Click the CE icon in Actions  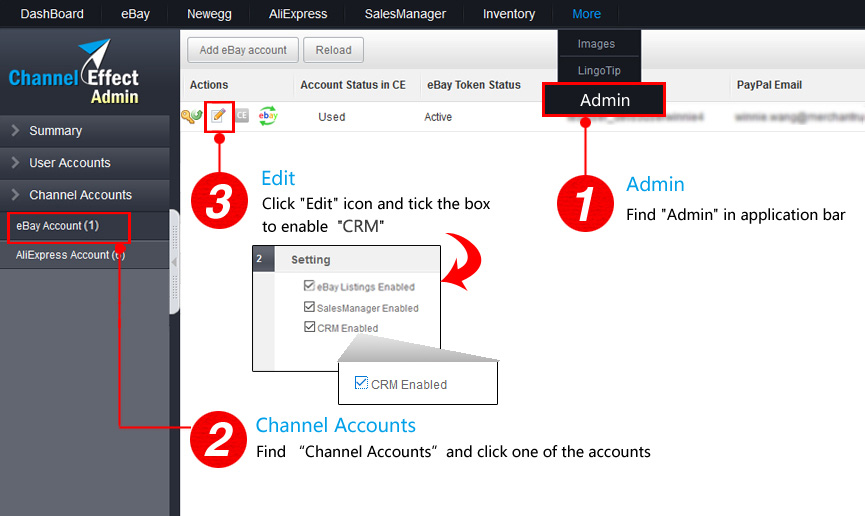pyautogui.click(x=242, y=115)
